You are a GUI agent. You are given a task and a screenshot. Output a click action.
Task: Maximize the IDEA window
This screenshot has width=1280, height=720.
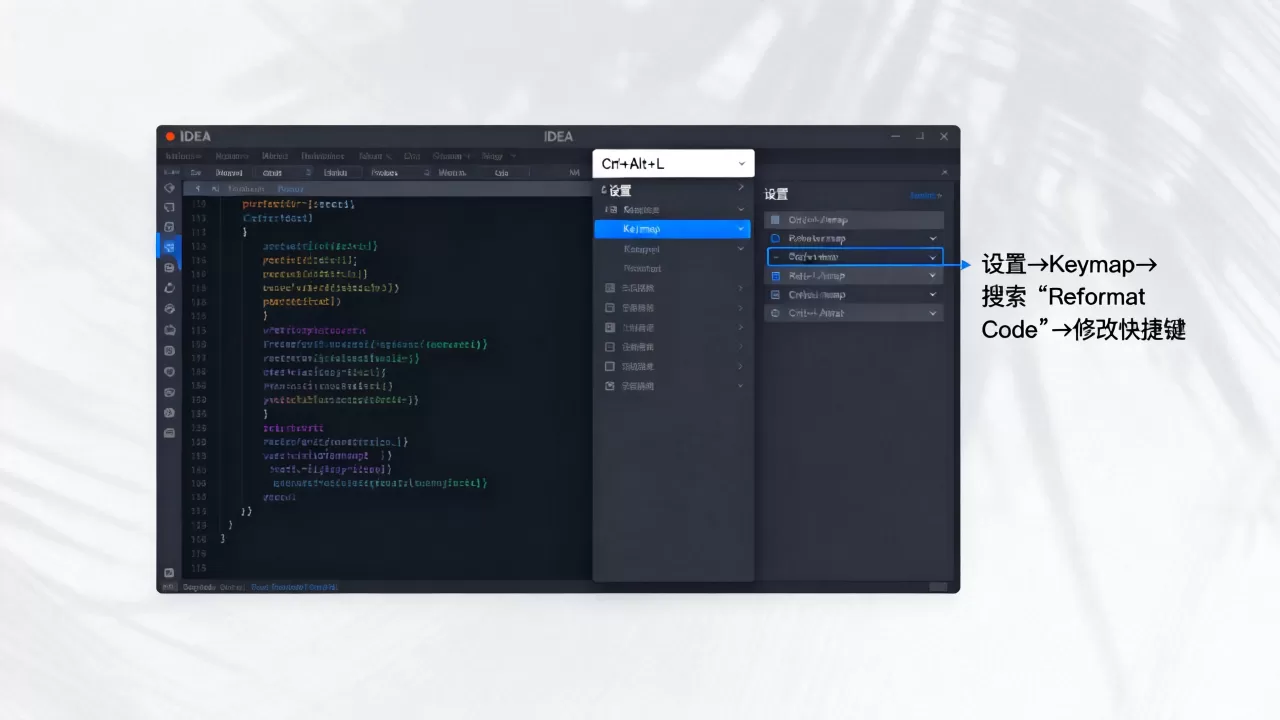919,136
